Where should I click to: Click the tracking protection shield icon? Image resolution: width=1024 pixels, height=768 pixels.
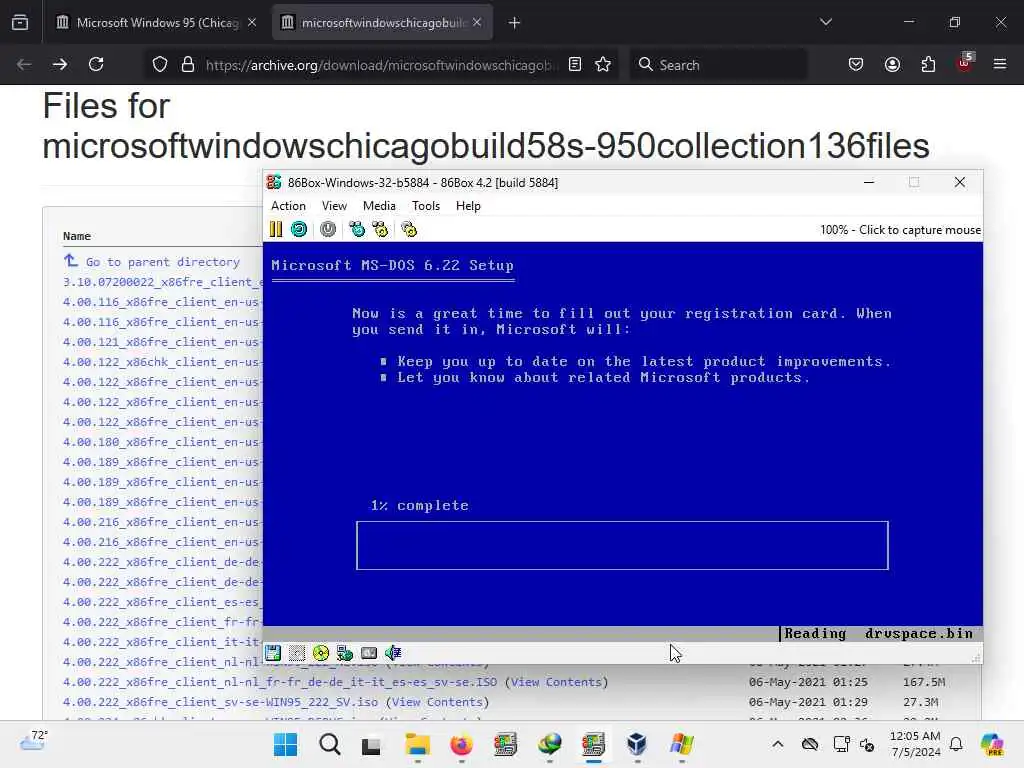pyautogui.click(x=160, y=64)
